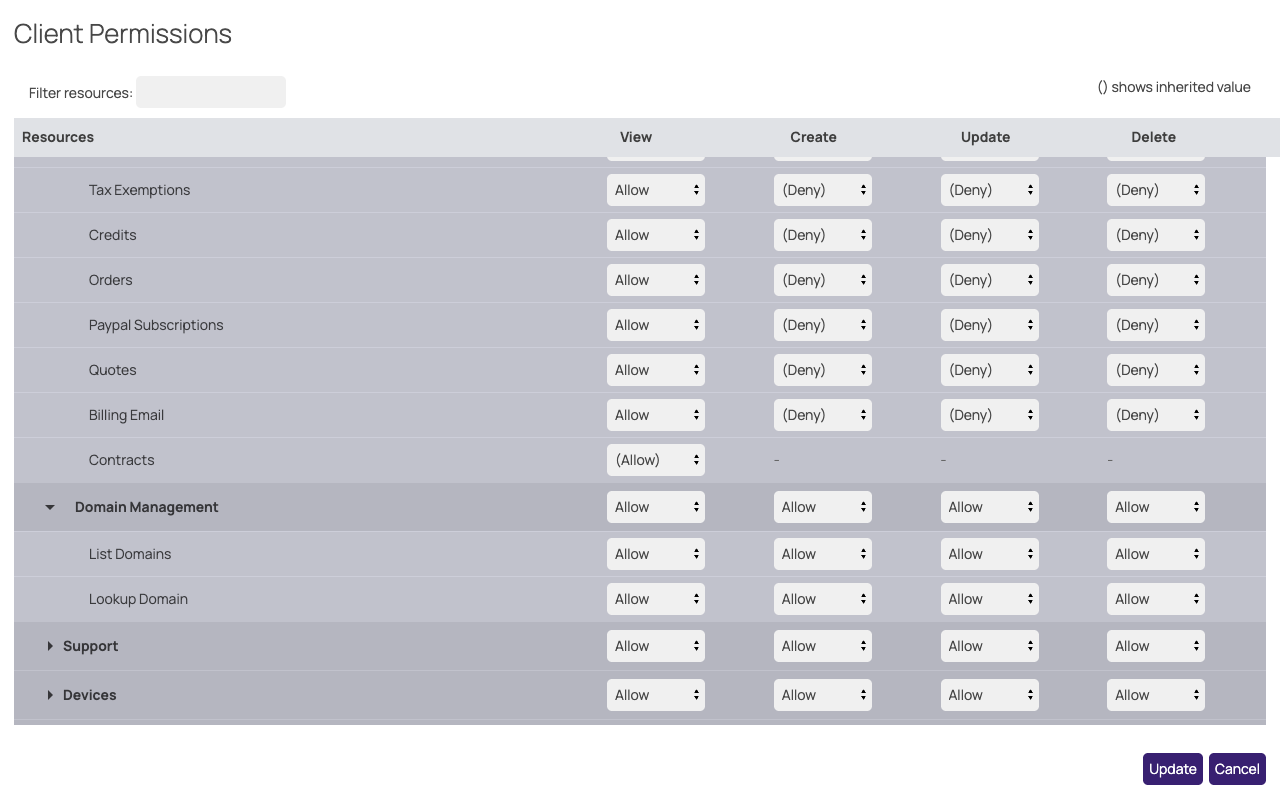This screenshot has width=1280, height=799.
Task: Select the Devices row label
Action: click(x=90, y=695)
